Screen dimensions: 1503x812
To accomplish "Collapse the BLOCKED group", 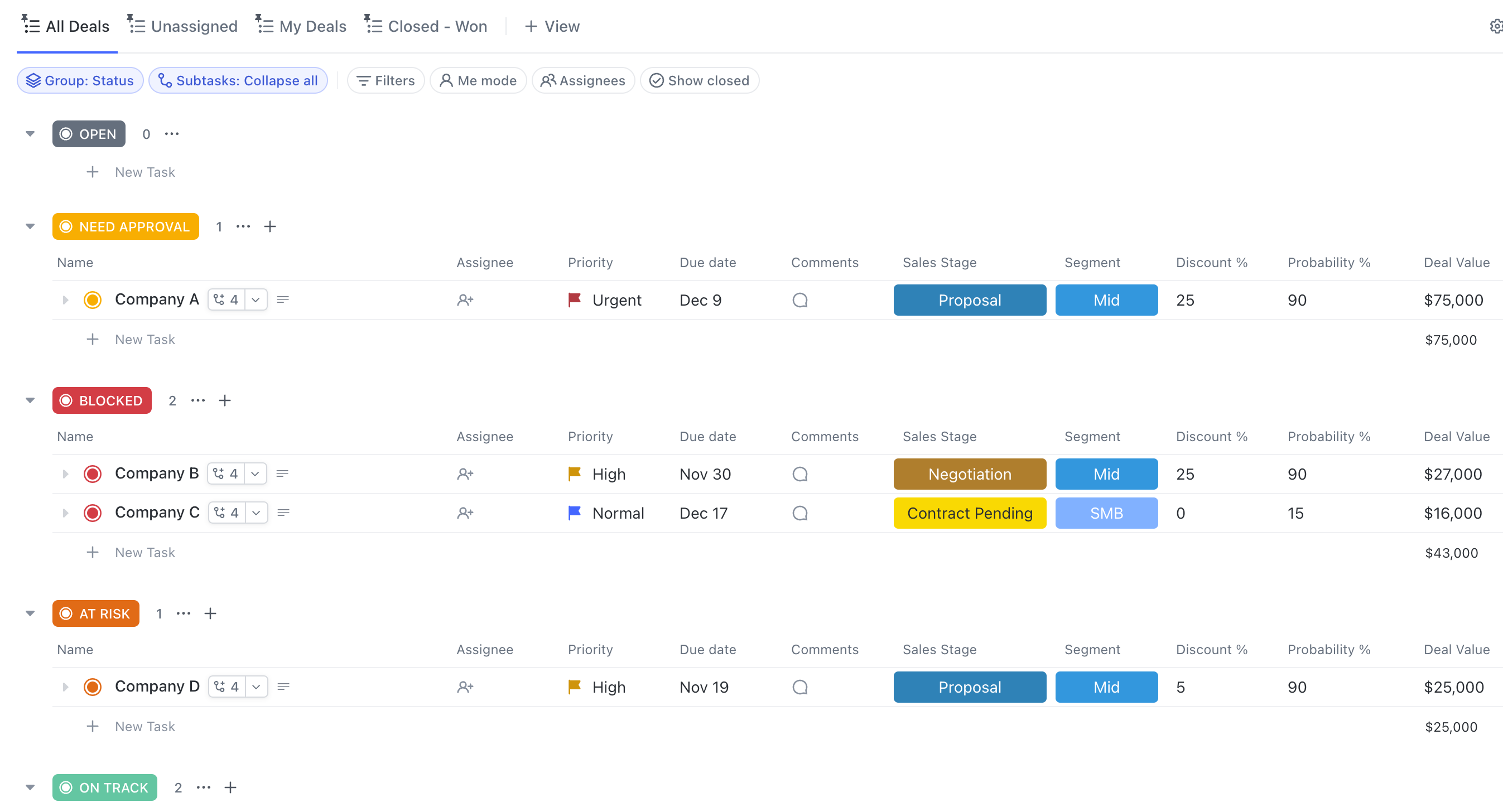I will point(30,400).
